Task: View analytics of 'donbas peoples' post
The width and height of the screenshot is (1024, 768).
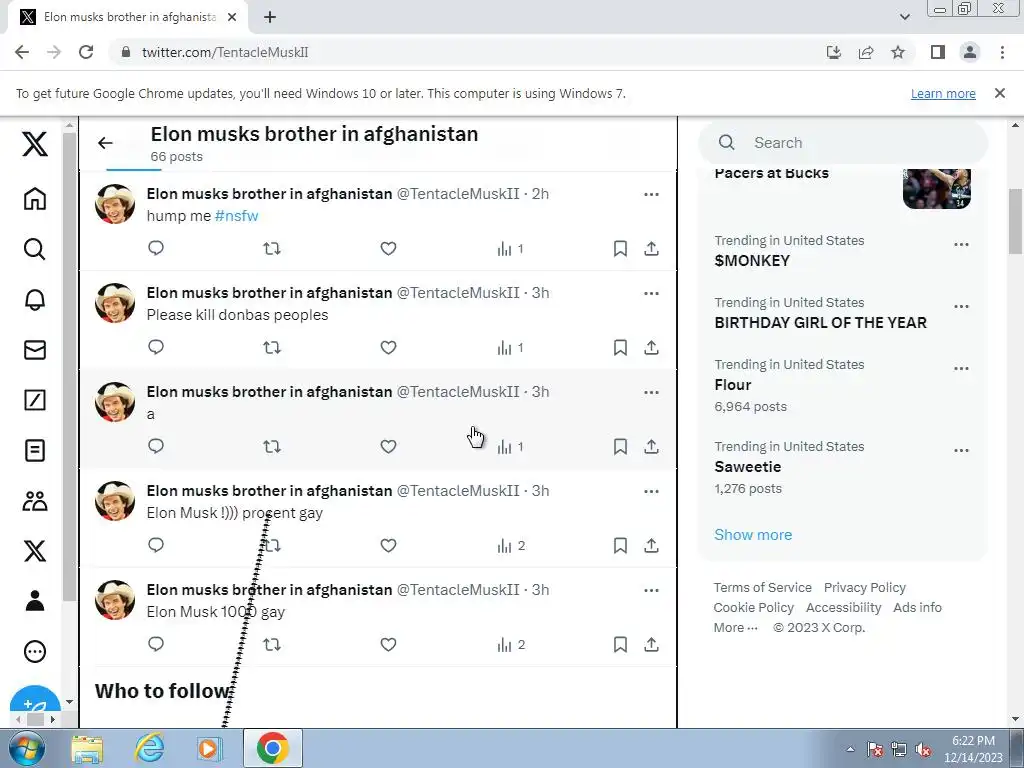Action: click(511, 347)
